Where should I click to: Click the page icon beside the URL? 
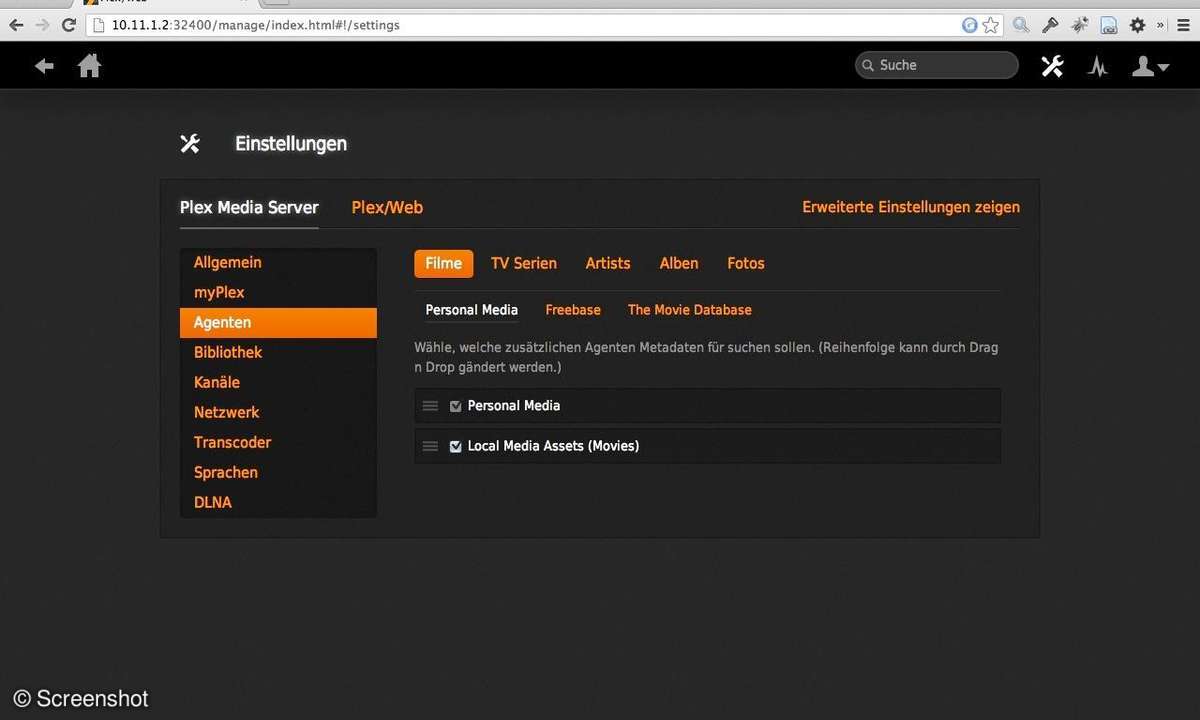[x=98, y=25]
